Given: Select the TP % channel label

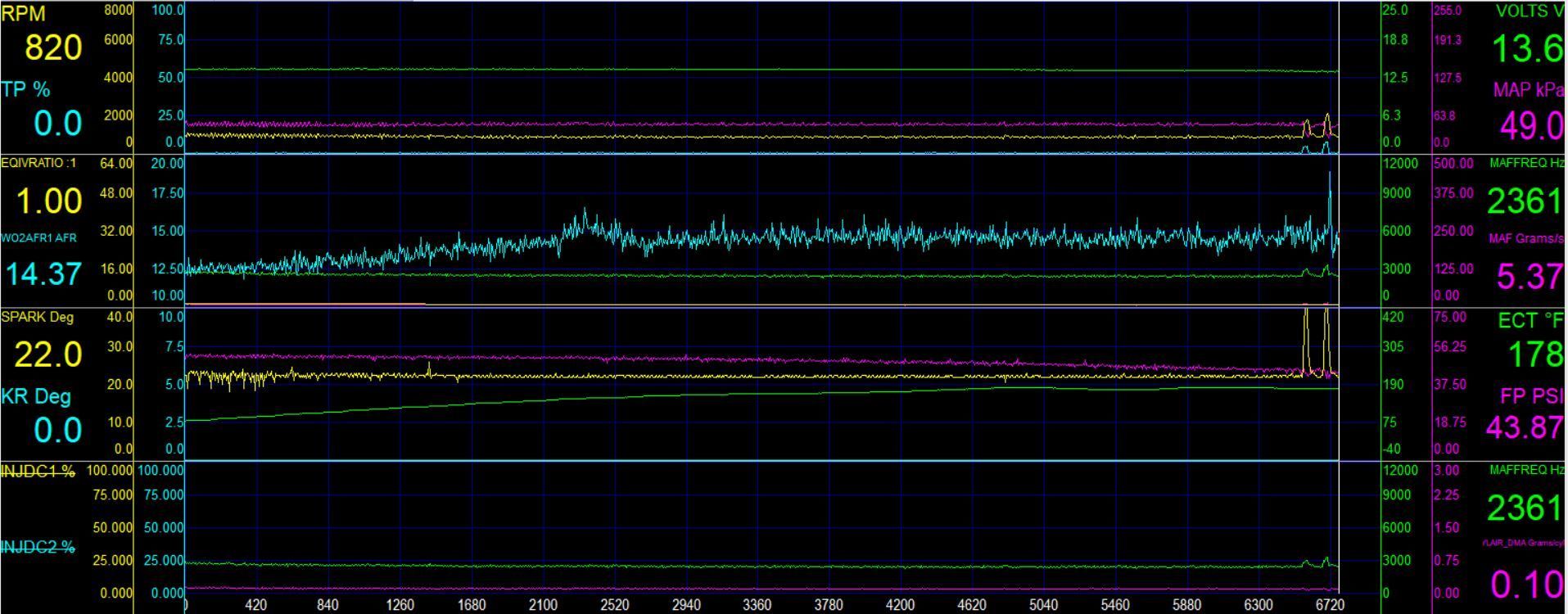Looking at the screenshot, I should click(25, 89).
